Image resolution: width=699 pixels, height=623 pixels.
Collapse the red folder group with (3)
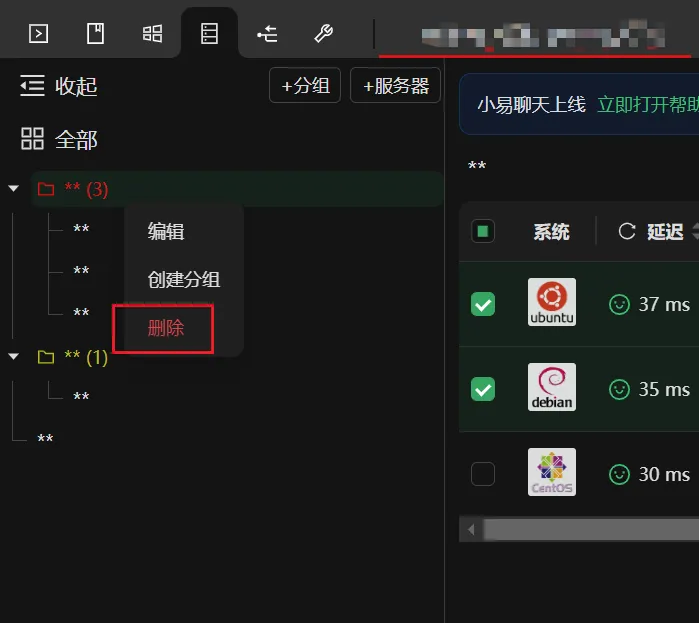coord(14,189)
